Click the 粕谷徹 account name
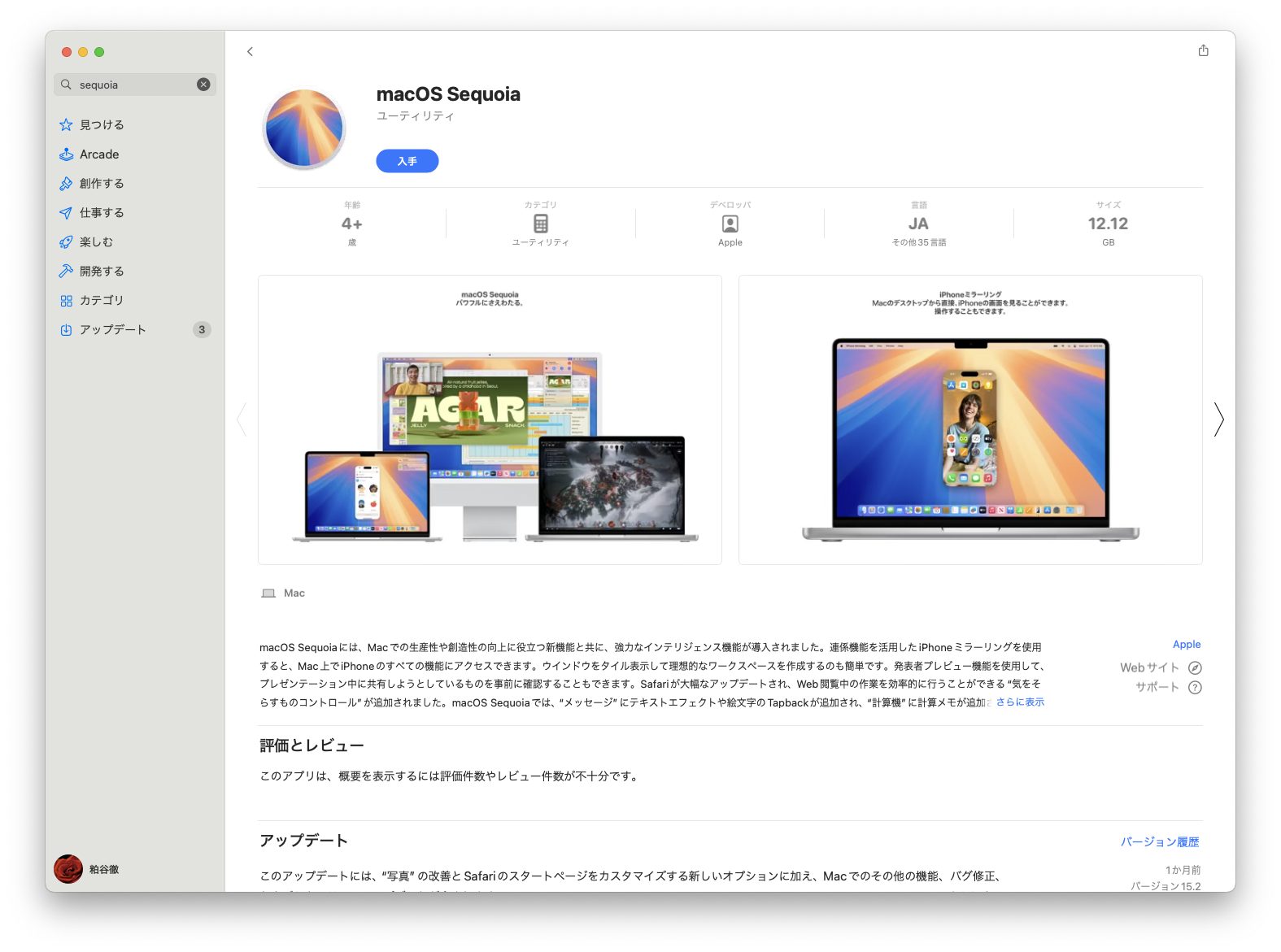Screen dimensions: 1281x952 coord(104,869)
